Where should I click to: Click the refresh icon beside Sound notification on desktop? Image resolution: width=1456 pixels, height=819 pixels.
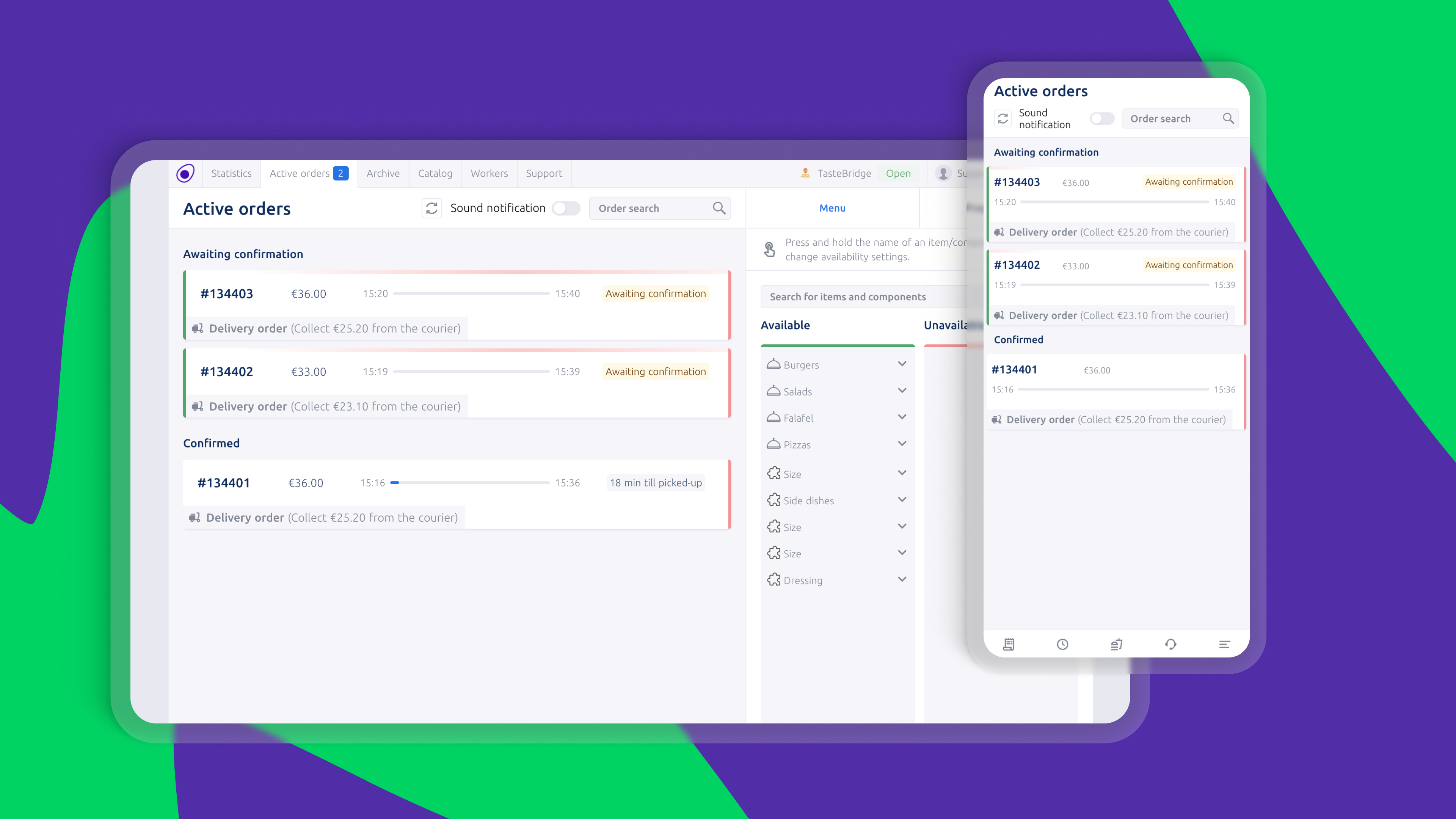(x=432, y=208)
